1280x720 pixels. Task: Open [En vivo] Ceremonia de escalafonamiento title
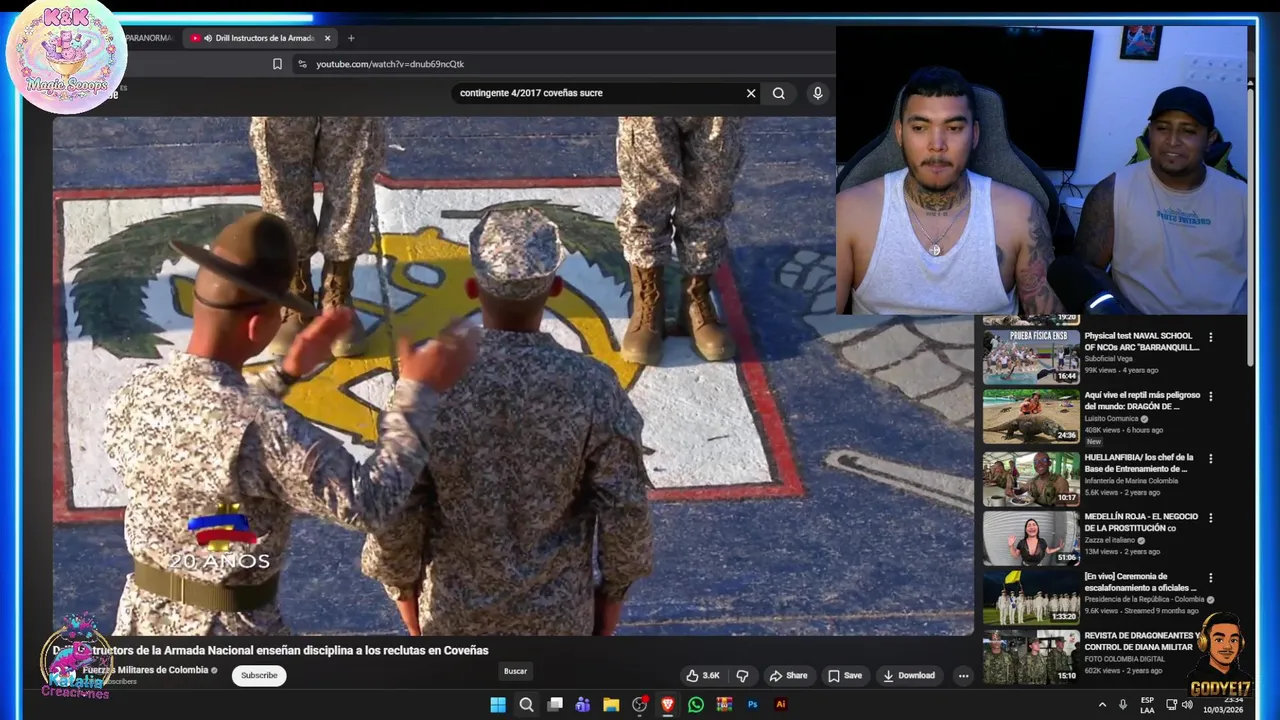tap(1140, 582)
